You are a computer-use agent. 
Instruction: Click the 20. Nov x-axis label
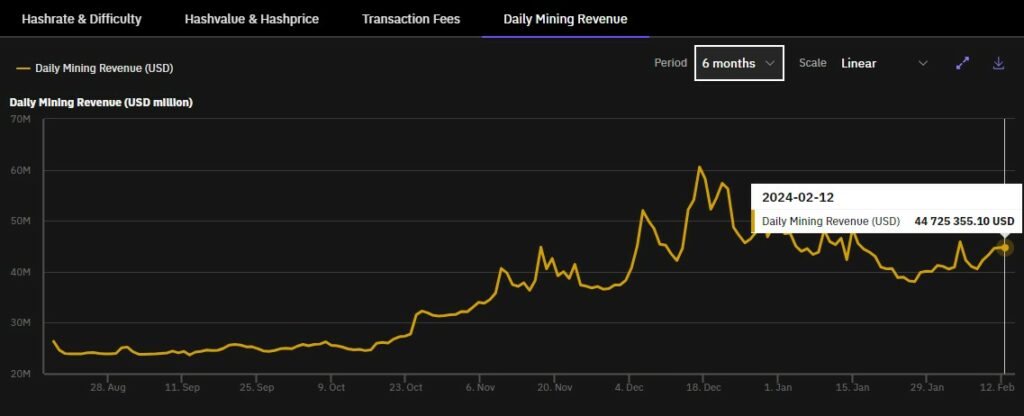(554, 387)
